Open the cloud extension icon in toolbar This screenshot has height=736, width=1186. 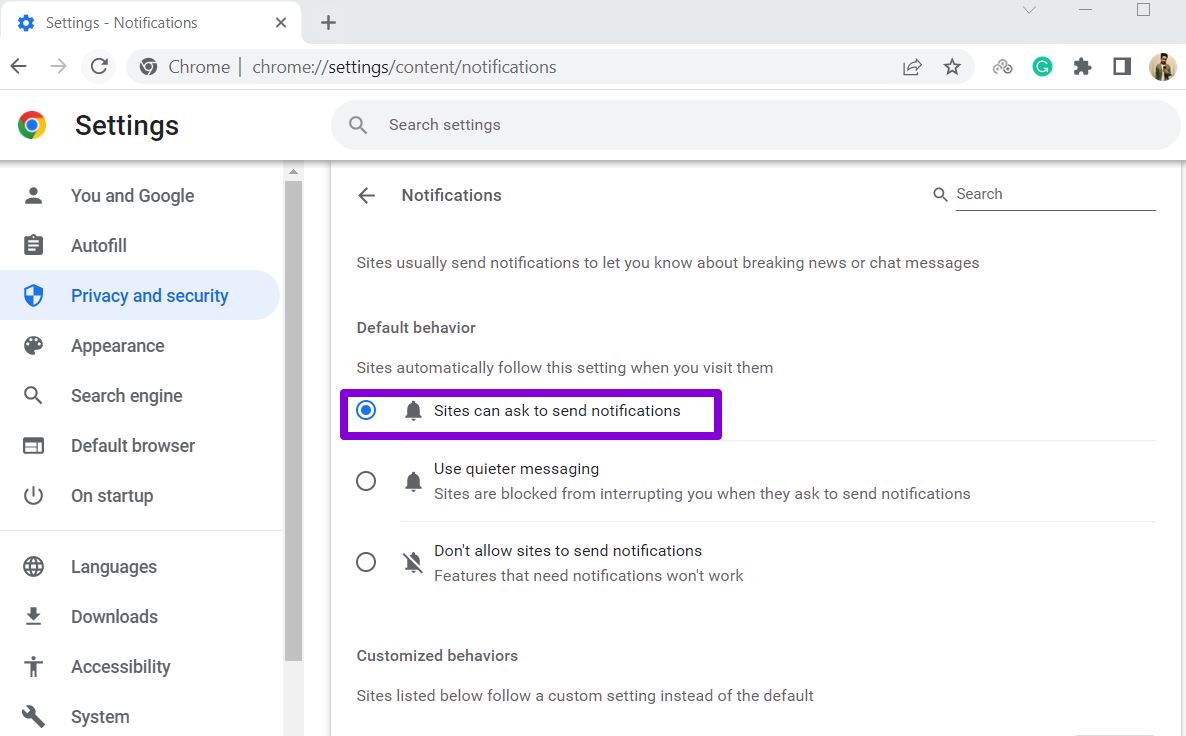pyautogui.click(x=1002, y=67)
